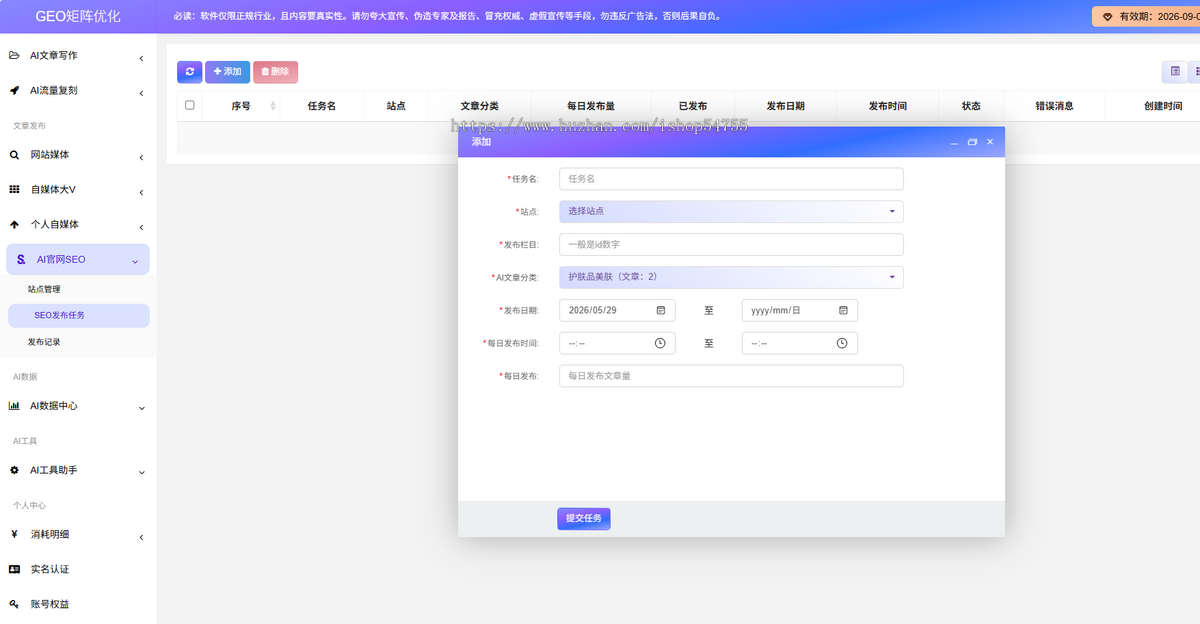The image size is (1200, 624).
Task: Open calendar picker for end date
Action: [x=843, y=310]
